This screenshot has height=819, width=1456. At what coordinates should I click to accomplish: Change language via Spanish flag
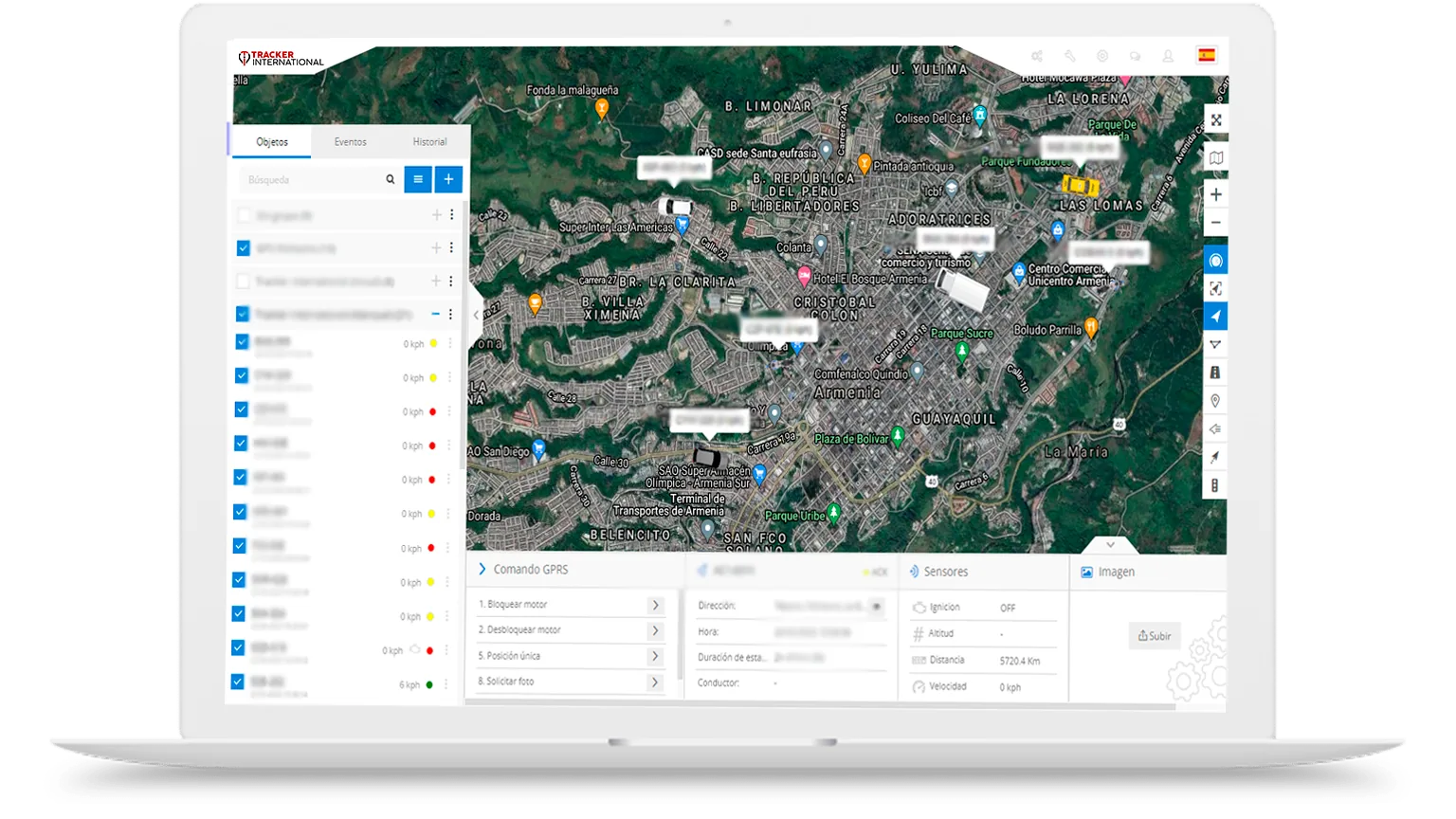click(1207, 55)
